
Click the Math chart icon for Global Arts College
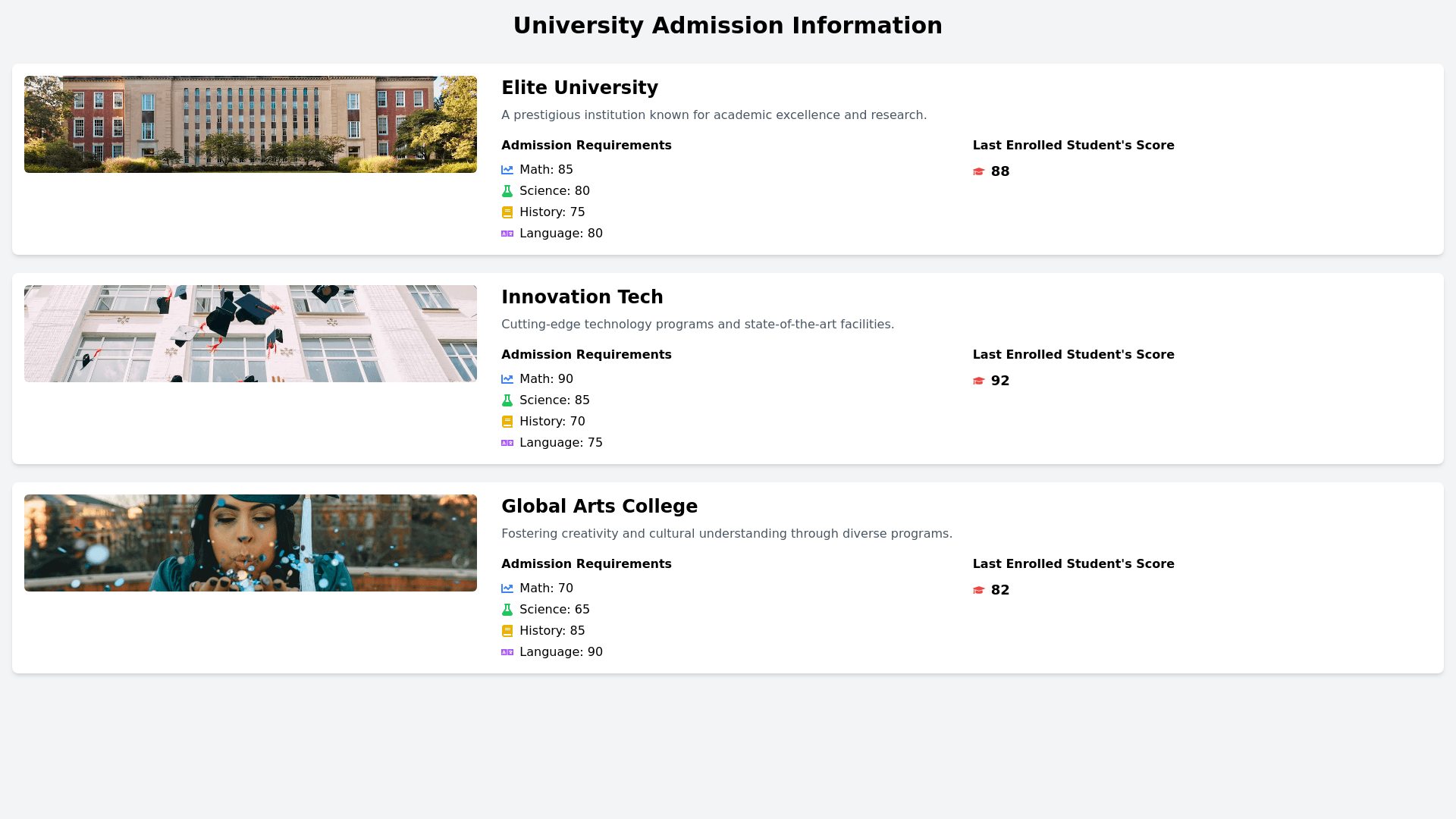(507, 588)
